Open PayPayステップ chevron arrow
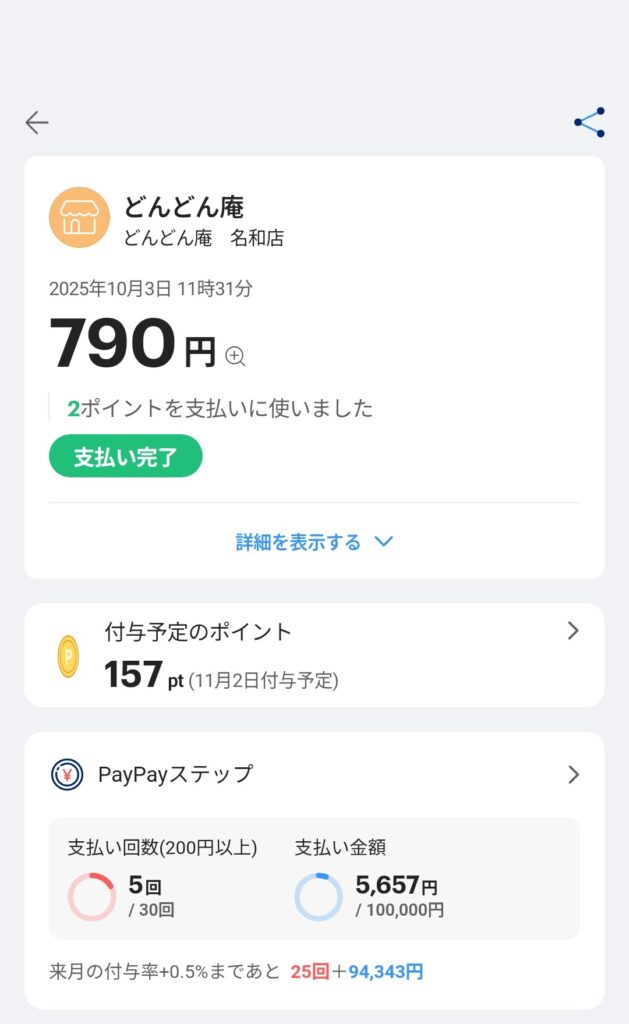The width and height of the screenshot is (629, 1024). click(x=573, y=774)
